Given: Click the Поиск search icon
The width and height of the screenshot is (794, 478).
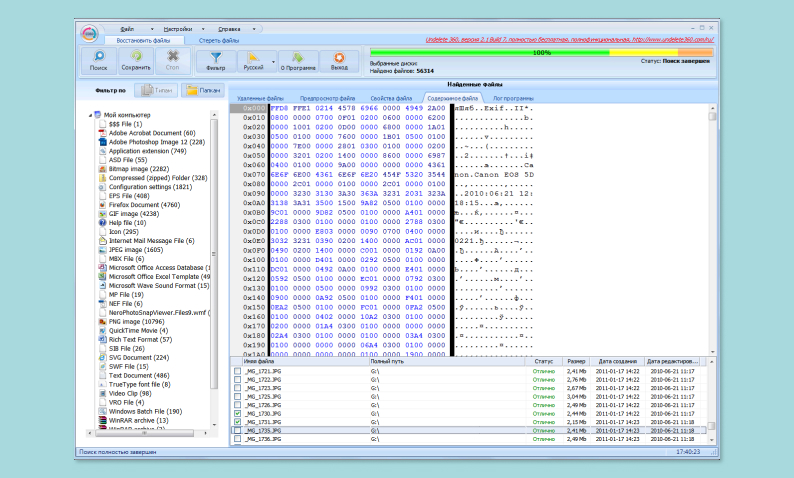Looking at the screenshot, I should pos(99,56).
